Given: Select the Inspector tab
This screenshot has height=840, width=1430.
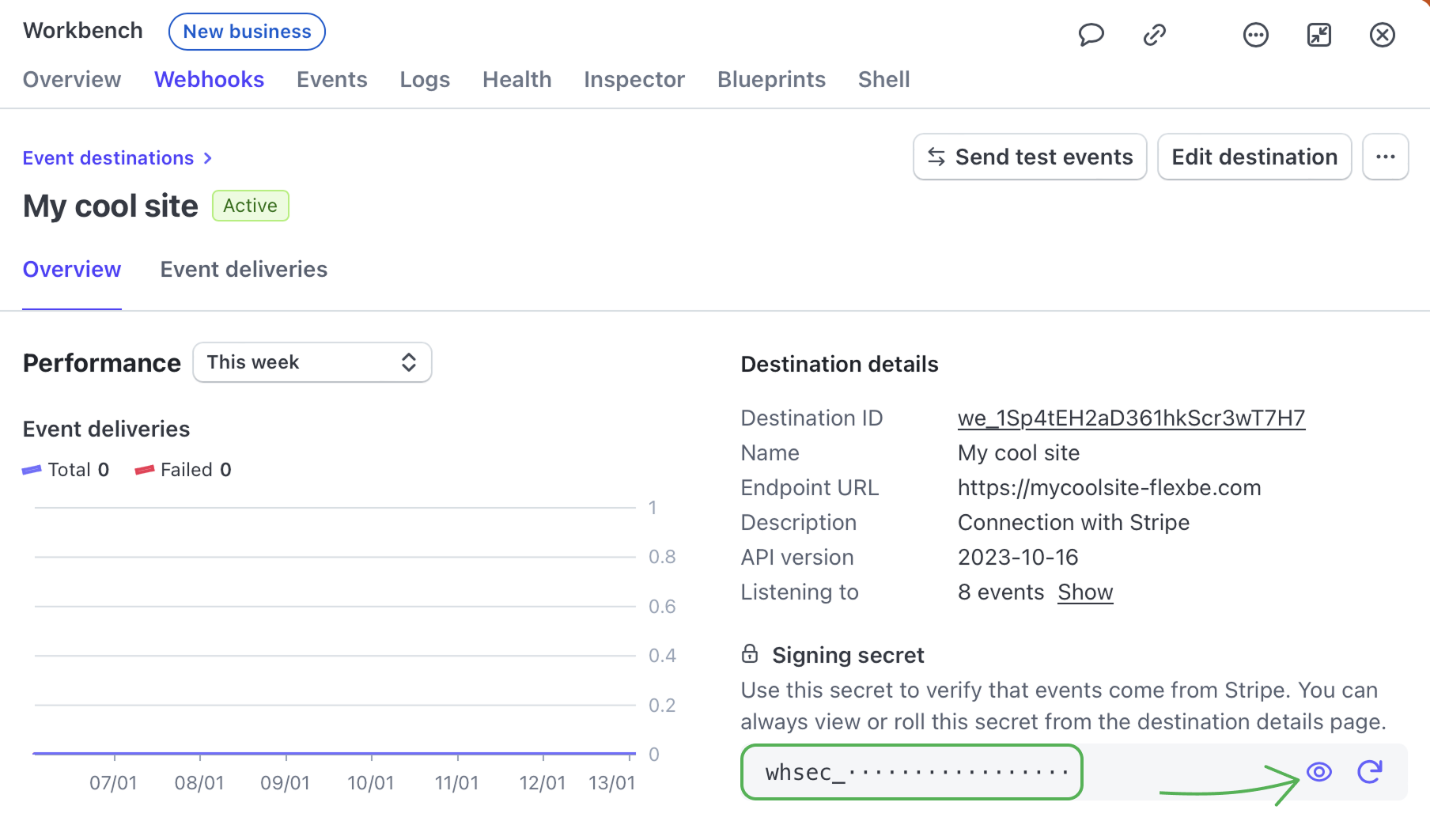Looking at the screenshot, I should coord(634,80).
